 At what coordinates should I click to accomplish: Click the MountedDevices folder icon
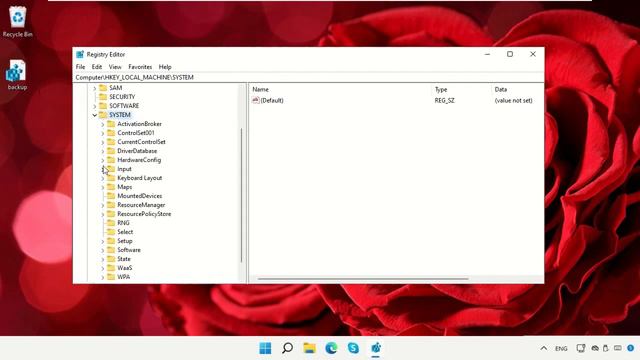pyautogui.click(x=111, y=196)
